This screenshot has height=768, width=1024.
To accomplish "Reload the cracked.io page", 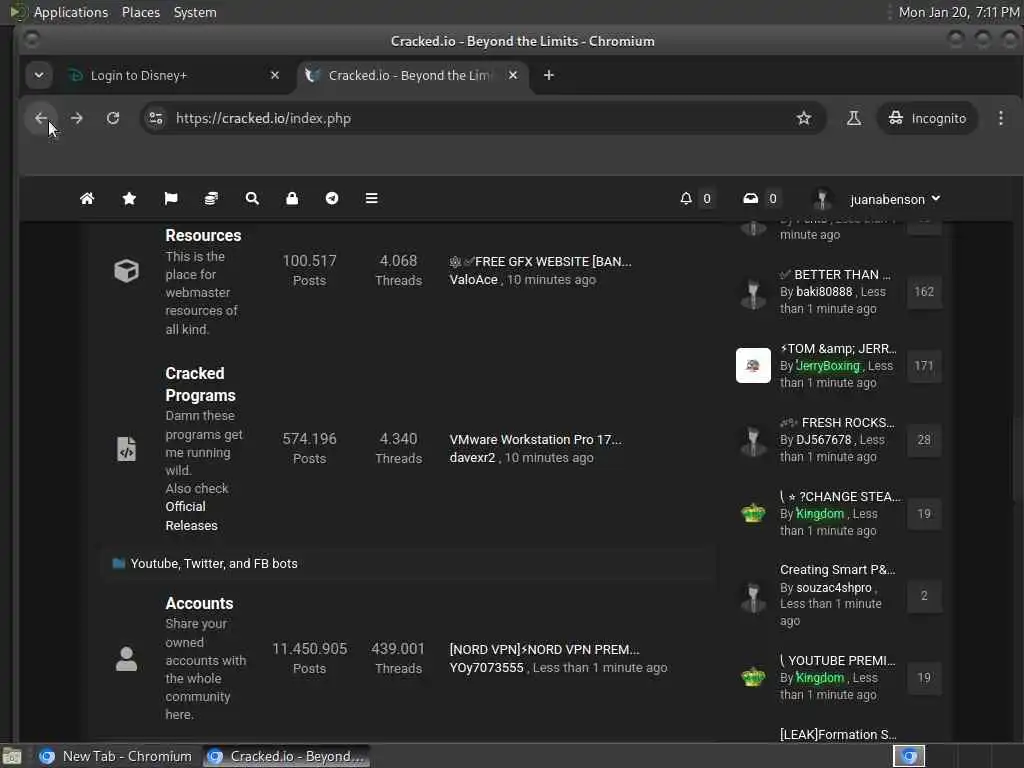I will [113, 118].
